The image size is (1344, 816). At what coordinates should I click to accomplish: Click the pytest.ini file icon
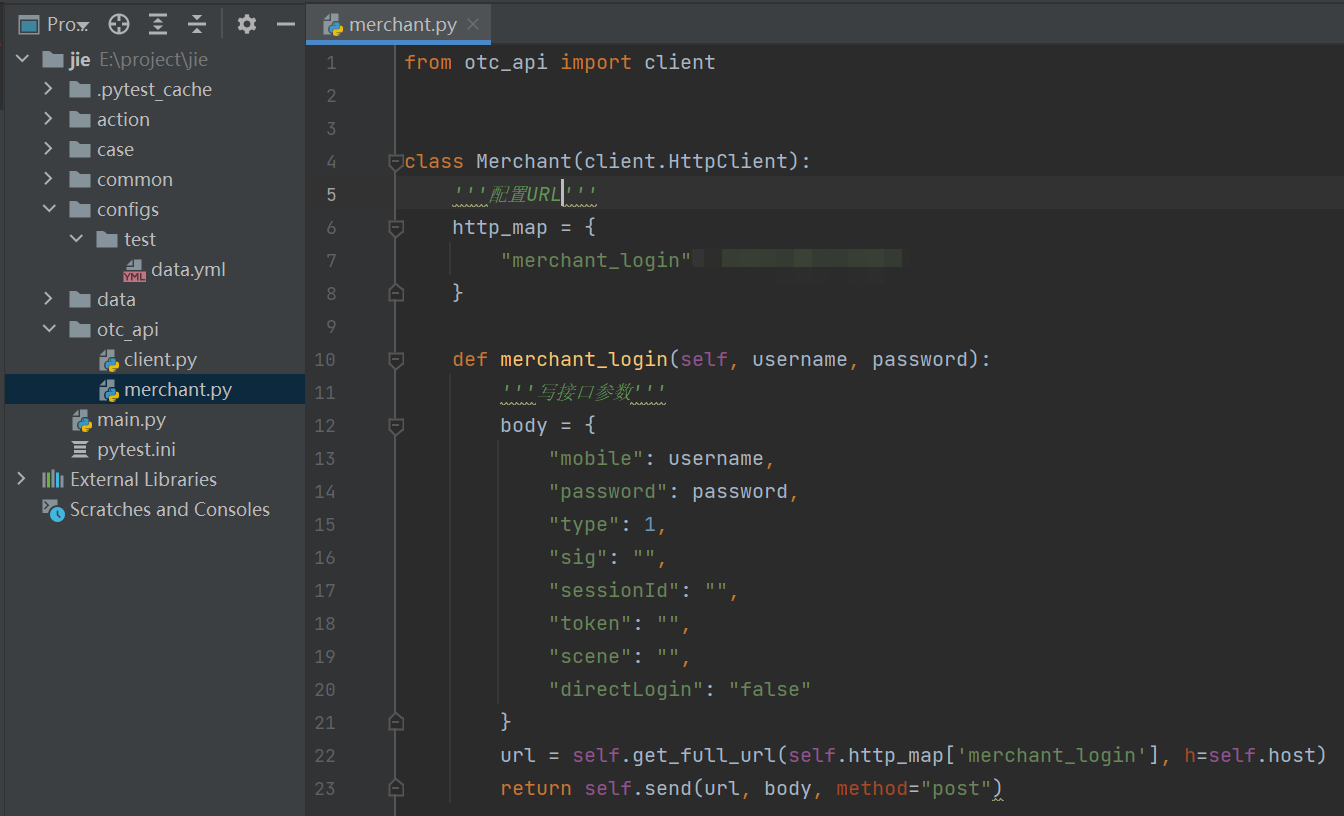(80, 450)
